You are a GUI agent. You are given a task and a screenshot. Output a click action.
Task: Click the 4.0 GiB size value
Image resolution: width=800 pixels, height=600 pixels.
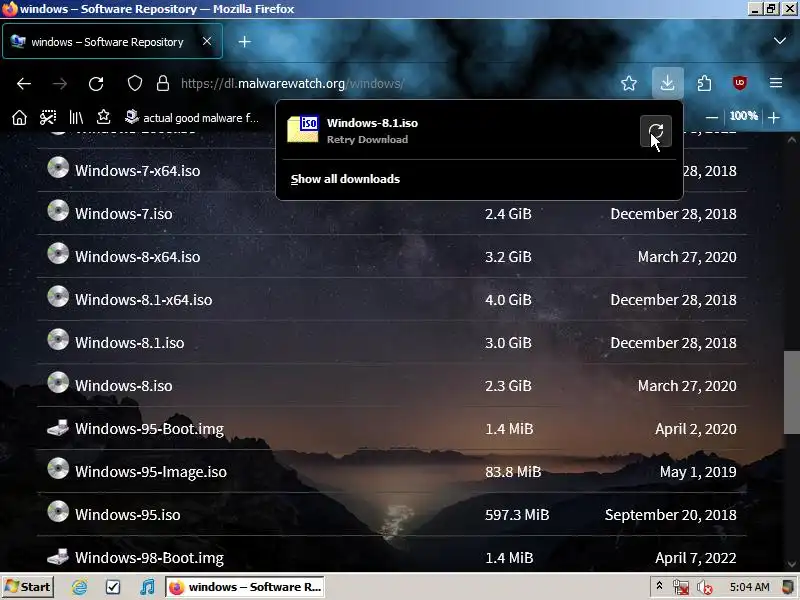[508, 299]
